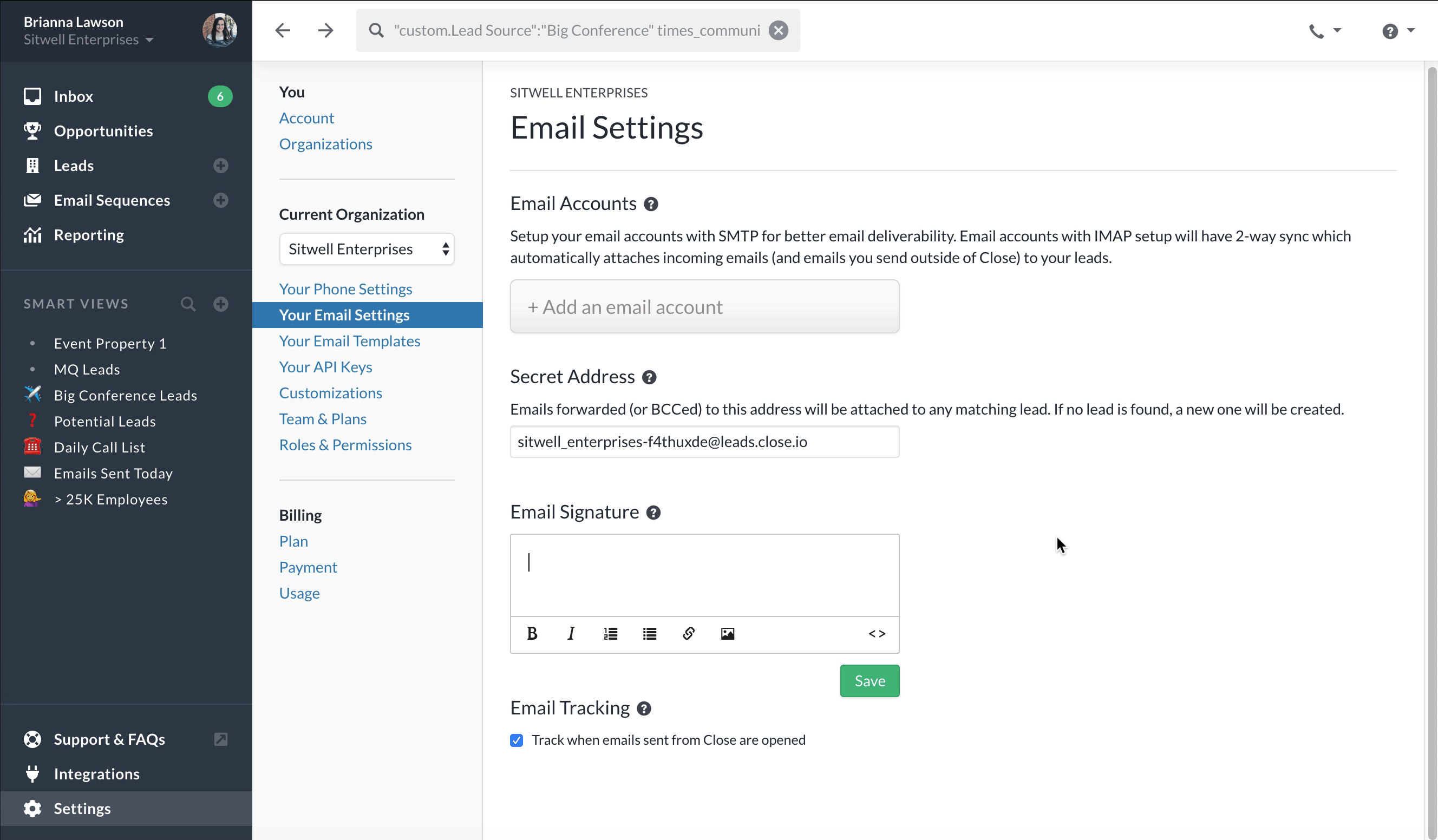Insert a bulleted list in signature
This screenshot has height=840, width=1438.
click(x=649, y=634)
